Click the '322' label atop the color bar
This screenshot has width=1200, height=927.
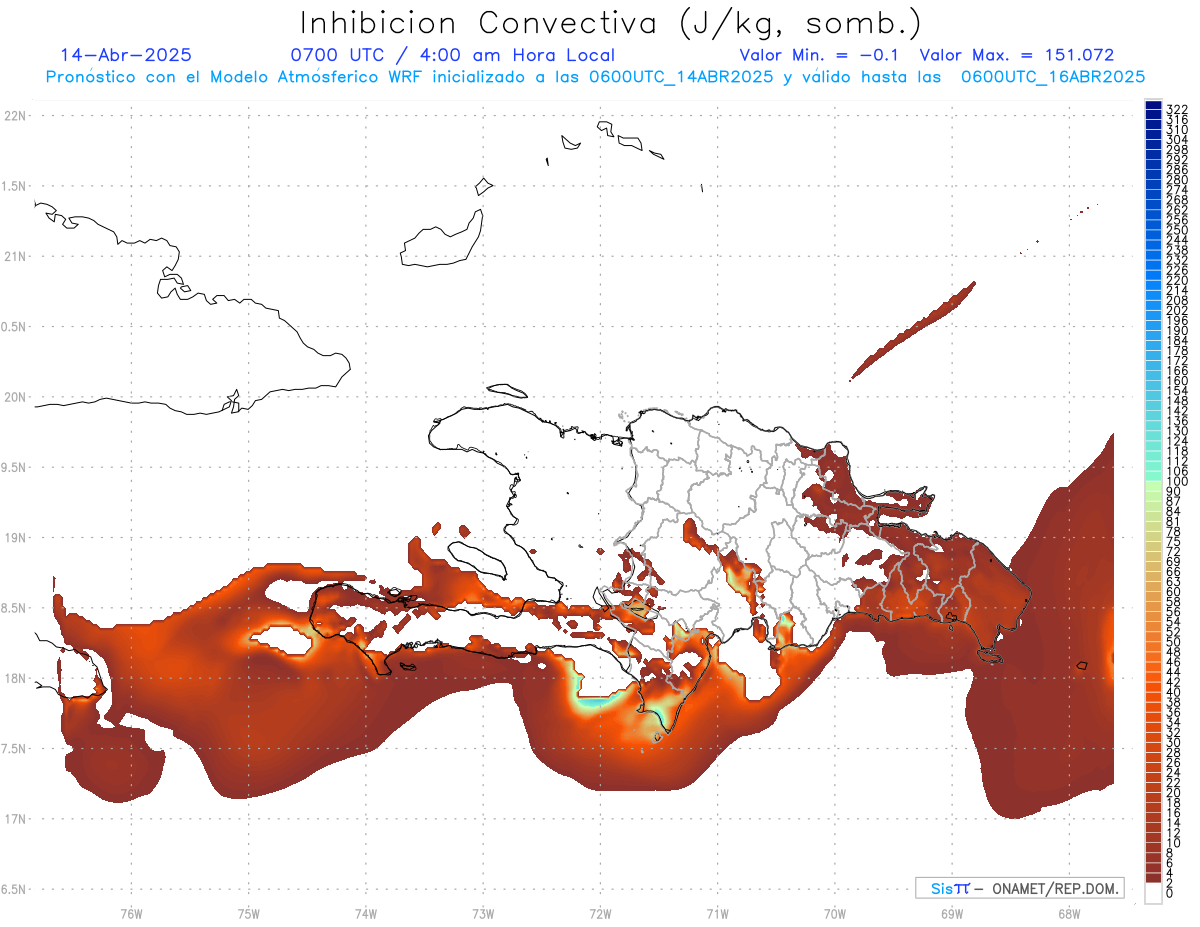pos(1177,109)
